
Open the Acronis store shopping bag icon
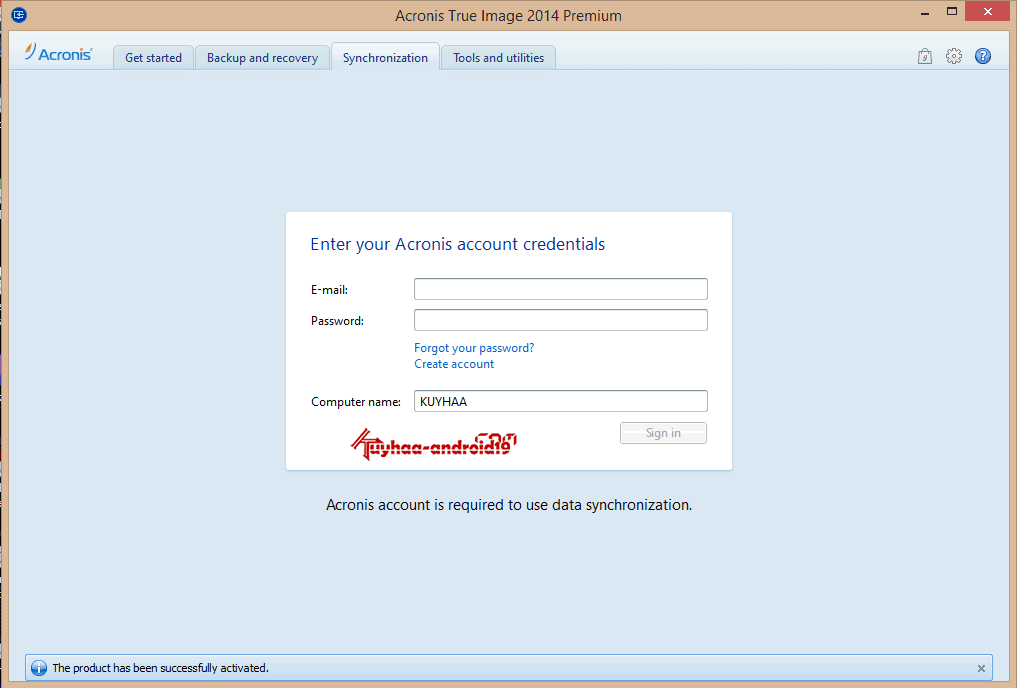tap(925, 56)
